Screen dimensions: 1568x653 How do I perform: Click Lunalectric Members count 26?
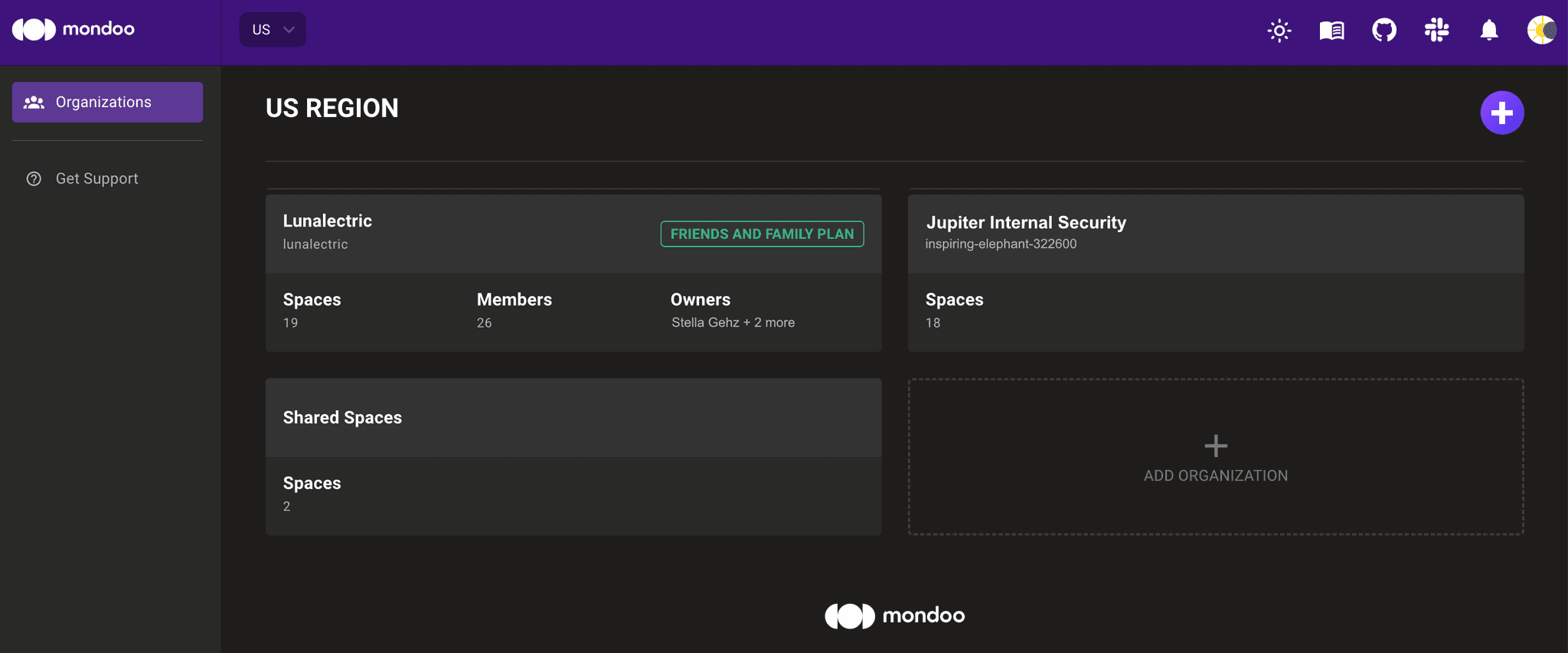tap(485, 323)
